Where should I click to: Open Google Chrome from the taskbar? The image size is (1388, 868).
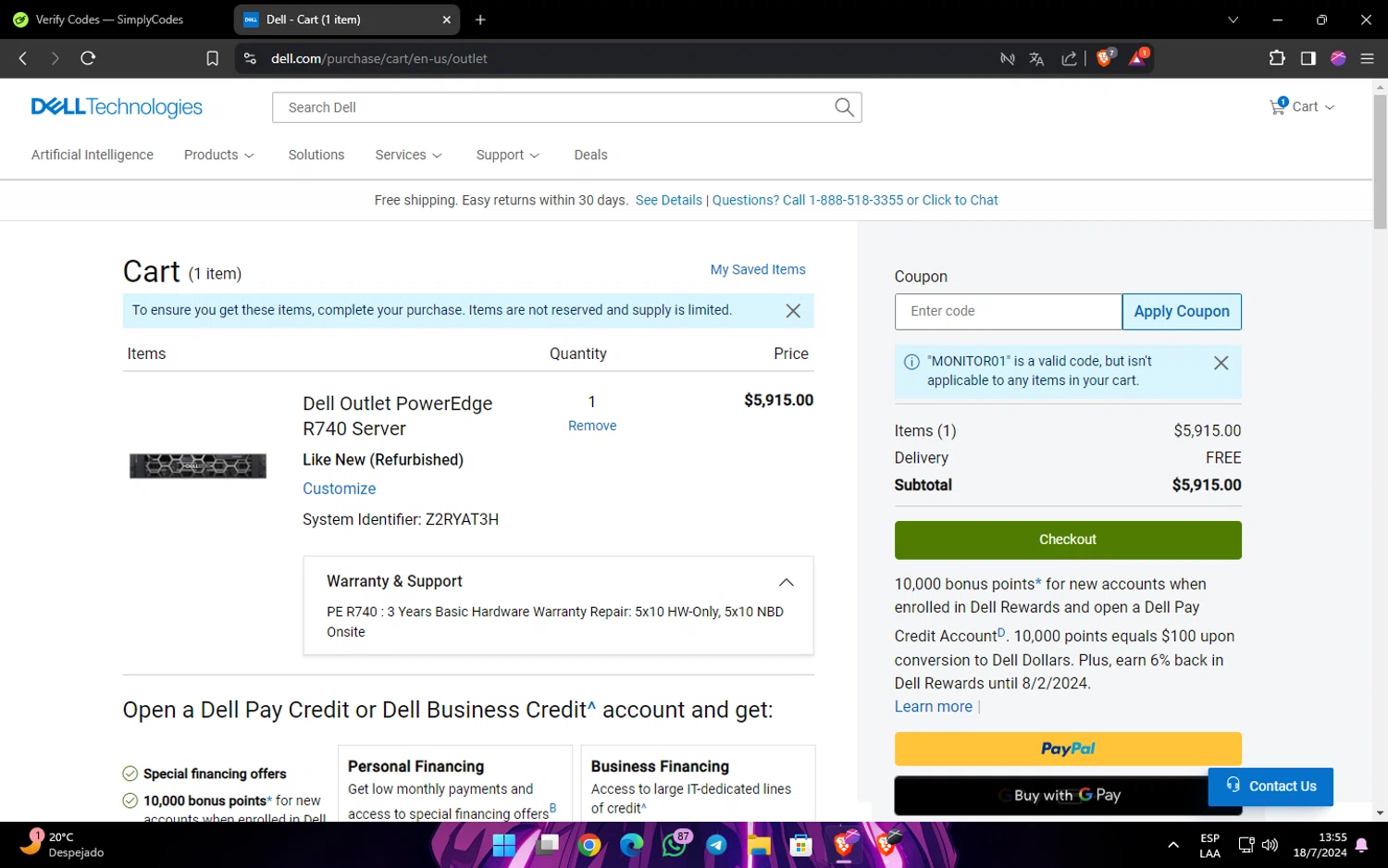589,845
